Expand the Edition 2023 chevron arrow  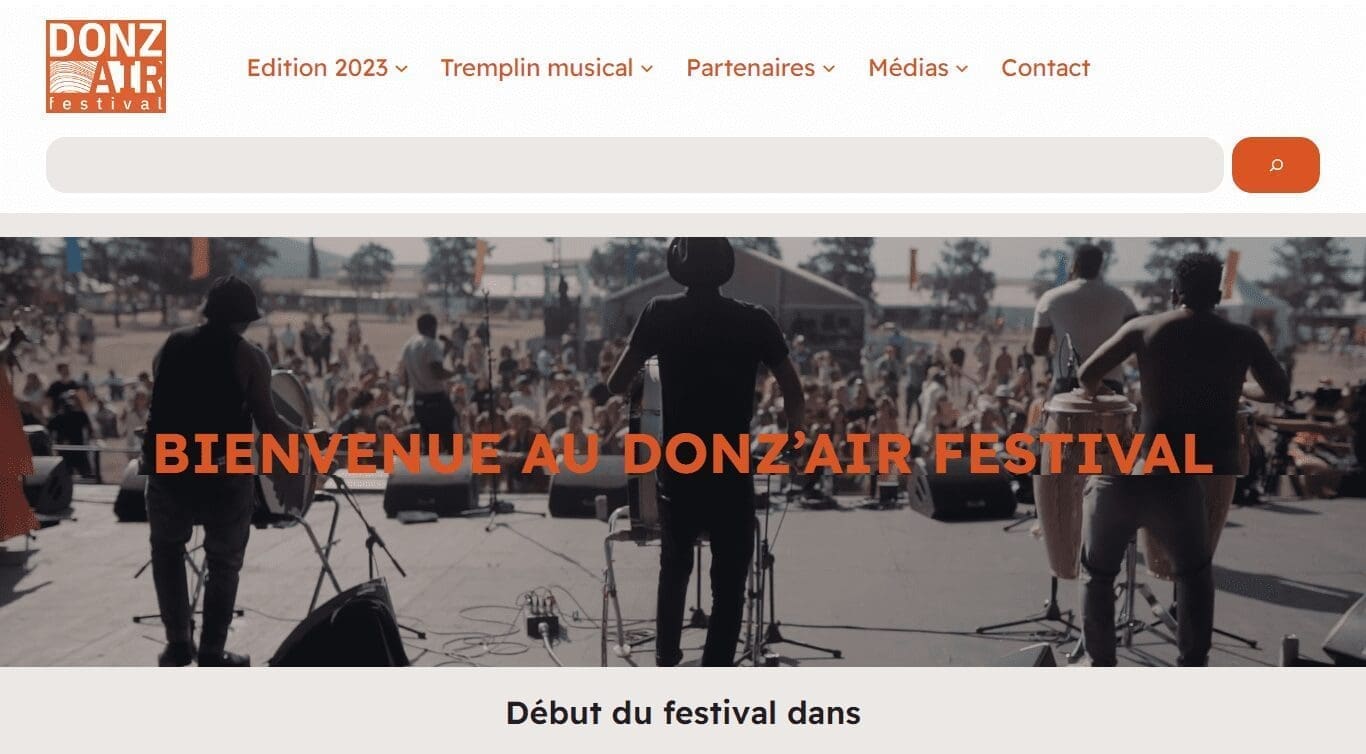(x=401, y=69)
